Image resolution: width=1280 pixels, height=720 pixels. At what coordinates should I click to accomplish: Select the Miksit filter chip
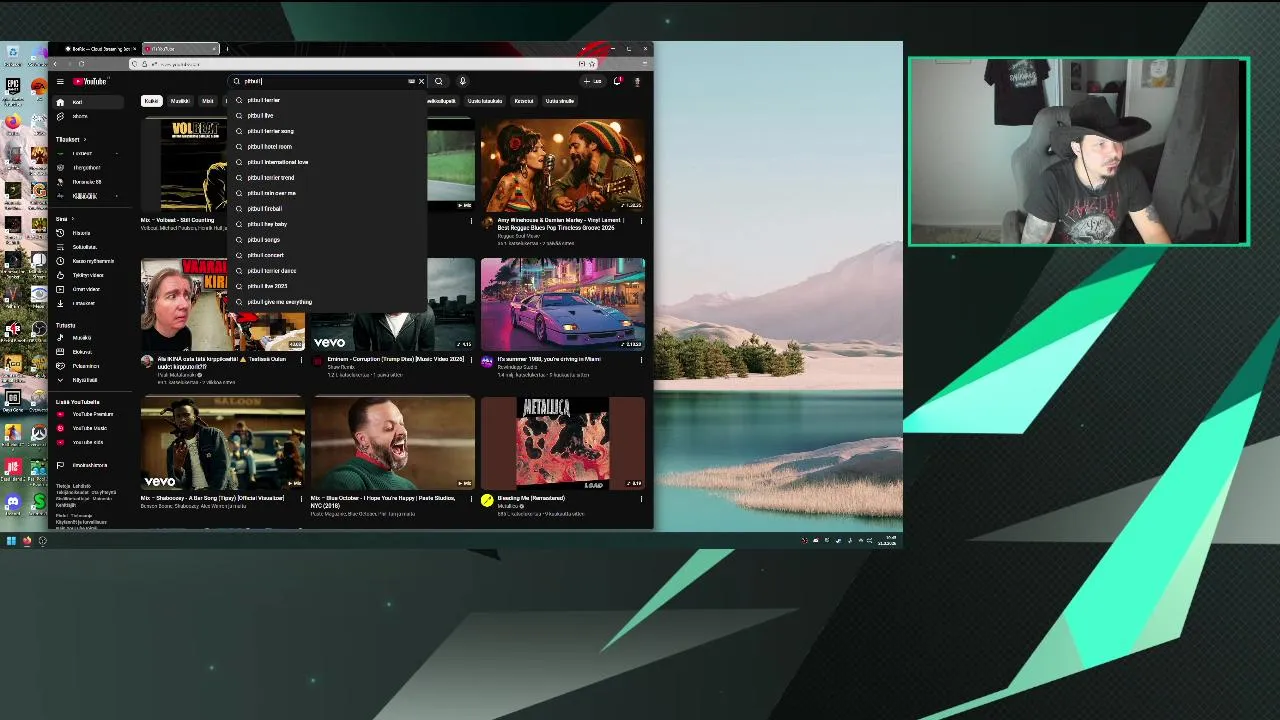(x=208, y=101)
